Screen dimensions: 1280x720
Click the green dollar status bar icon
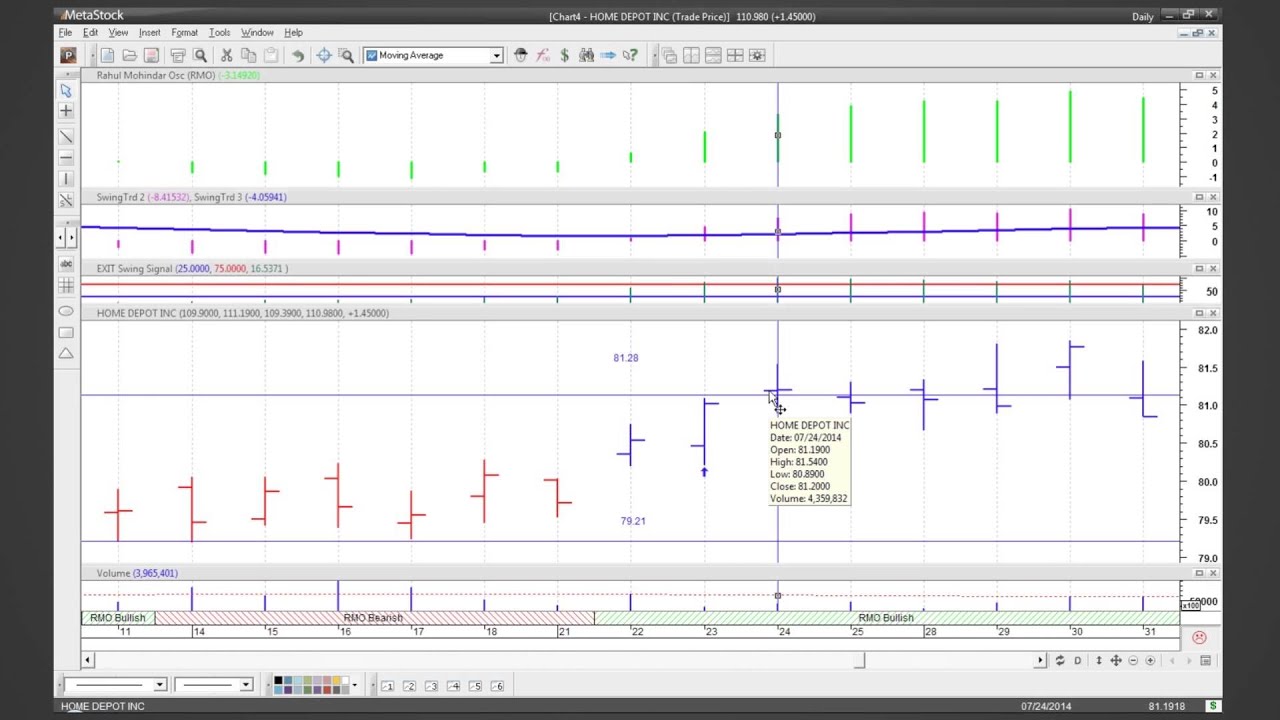[x=1213, y=706]
